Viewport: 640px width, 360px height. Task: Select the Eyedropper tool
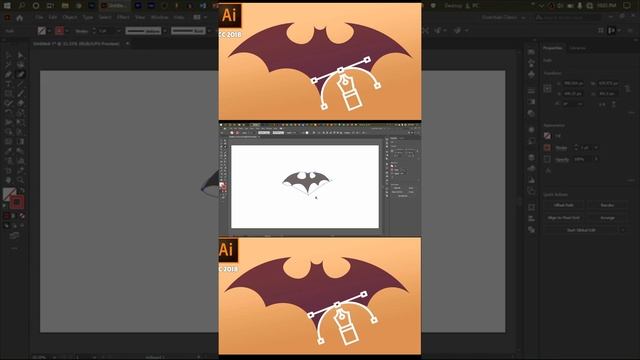pyautogui.click(x=8, y=151)
